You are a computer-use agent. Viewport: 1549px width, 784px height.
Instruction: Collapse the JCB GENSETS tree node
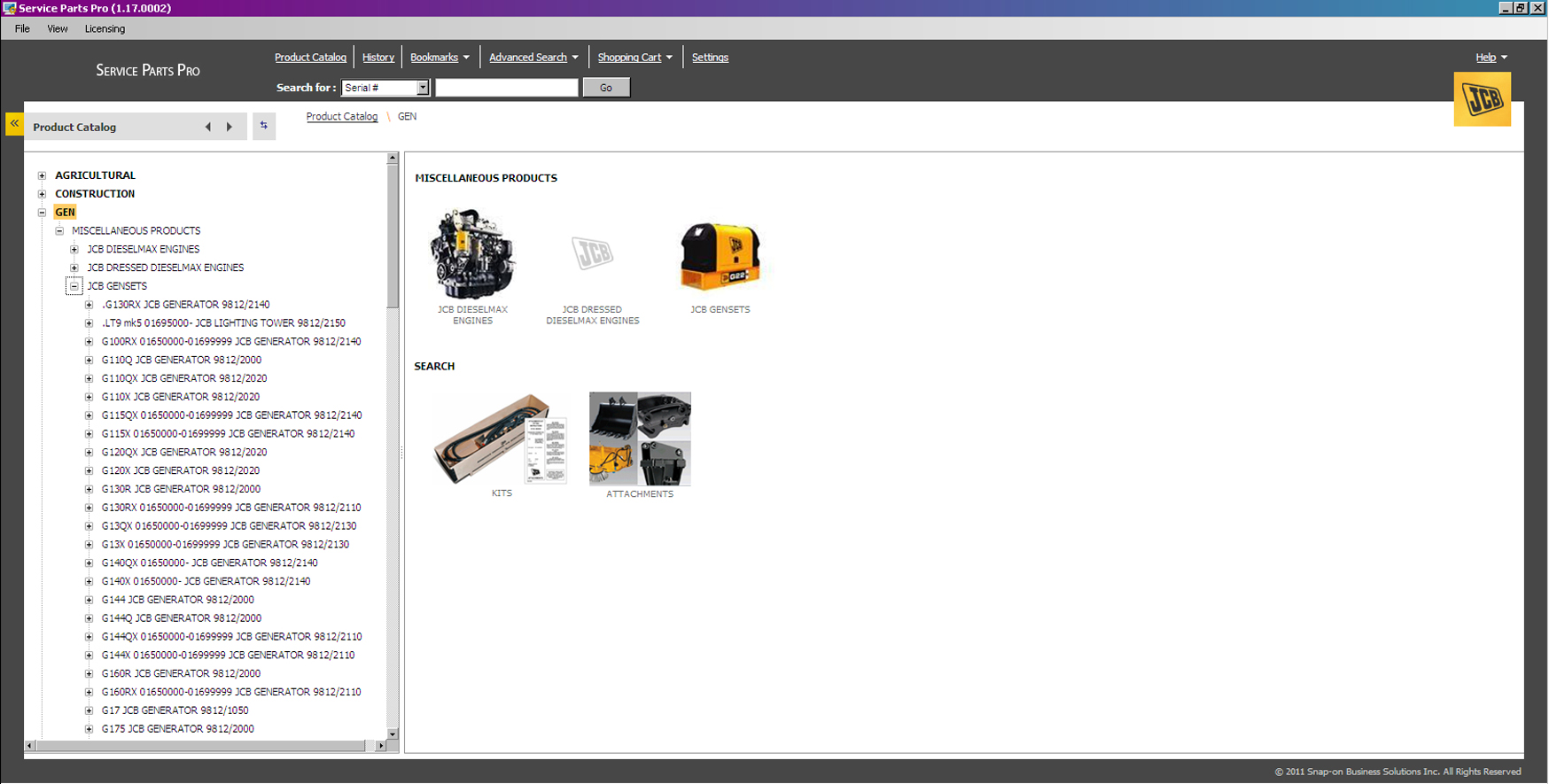(x=74, y=286)
